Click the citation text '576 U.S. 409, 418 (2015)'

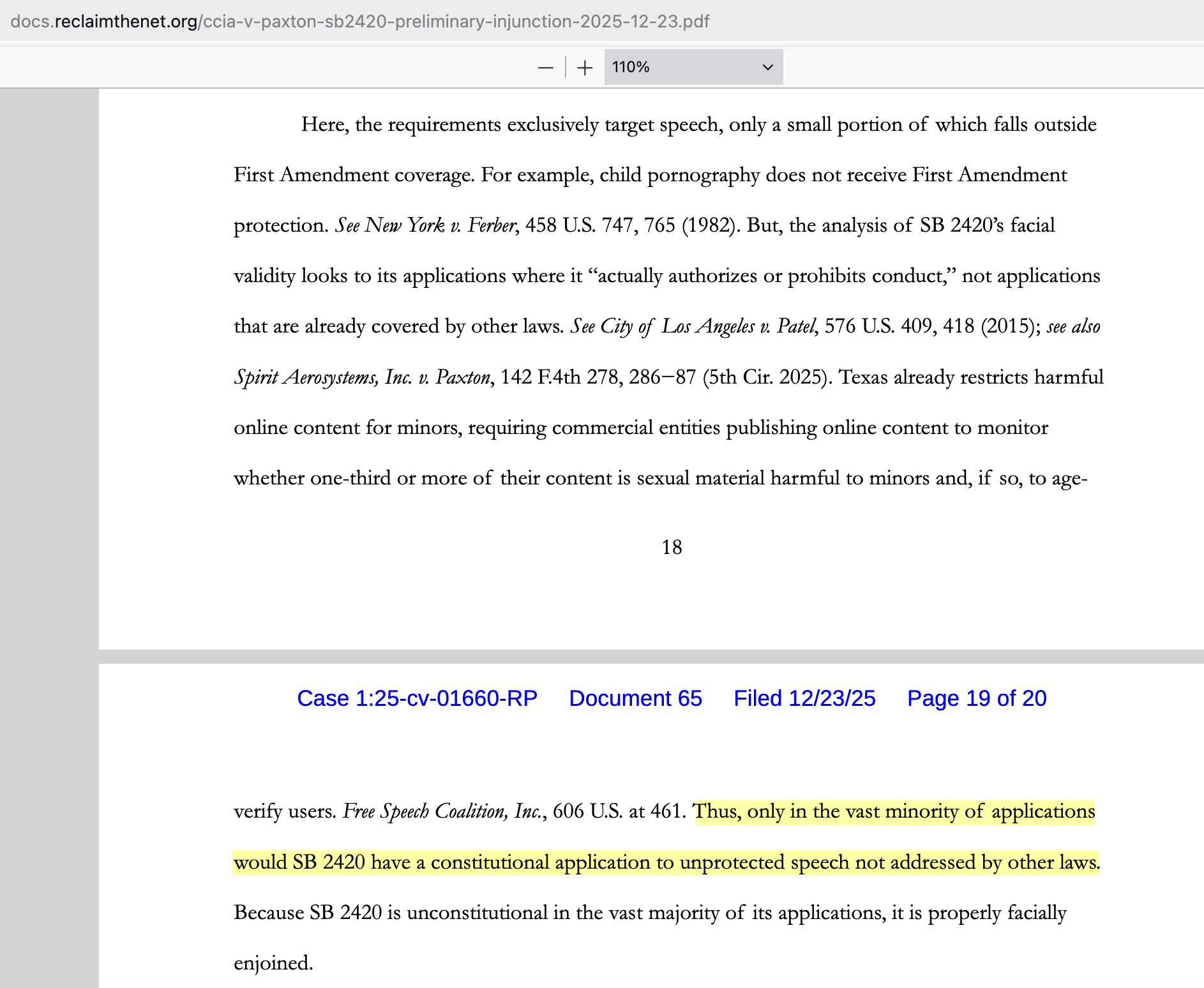pos(931,326)
